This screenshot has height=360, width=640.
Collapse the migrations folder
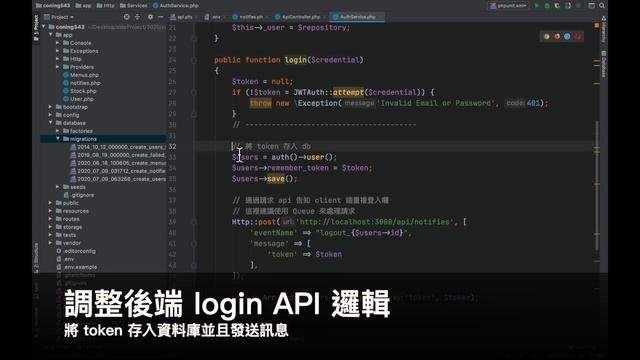click(x=58, y=139)
